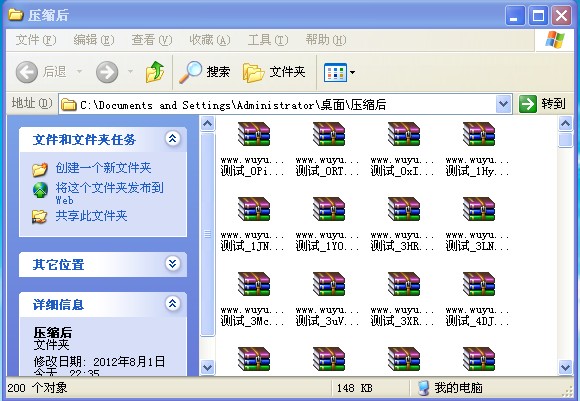Image resolution: width=580 pixels, height=401 pixels.
Task: Click the folder icon in address bar
Action: click(68, 105)
